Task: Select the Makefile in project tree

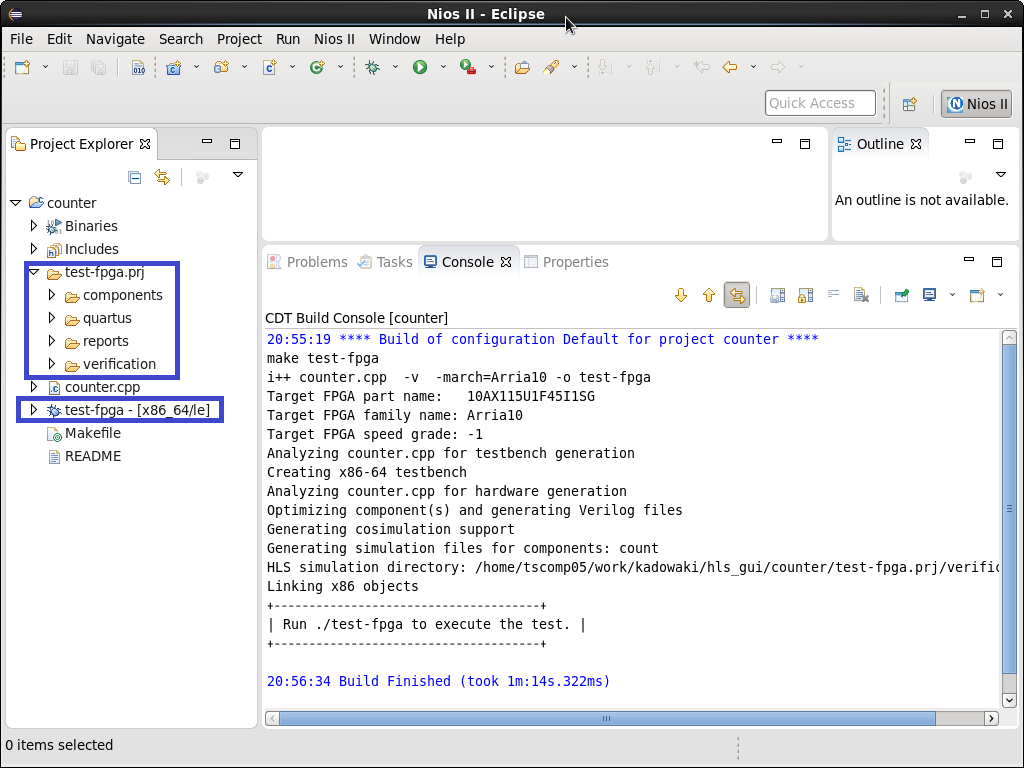Action: click(92, 433)
